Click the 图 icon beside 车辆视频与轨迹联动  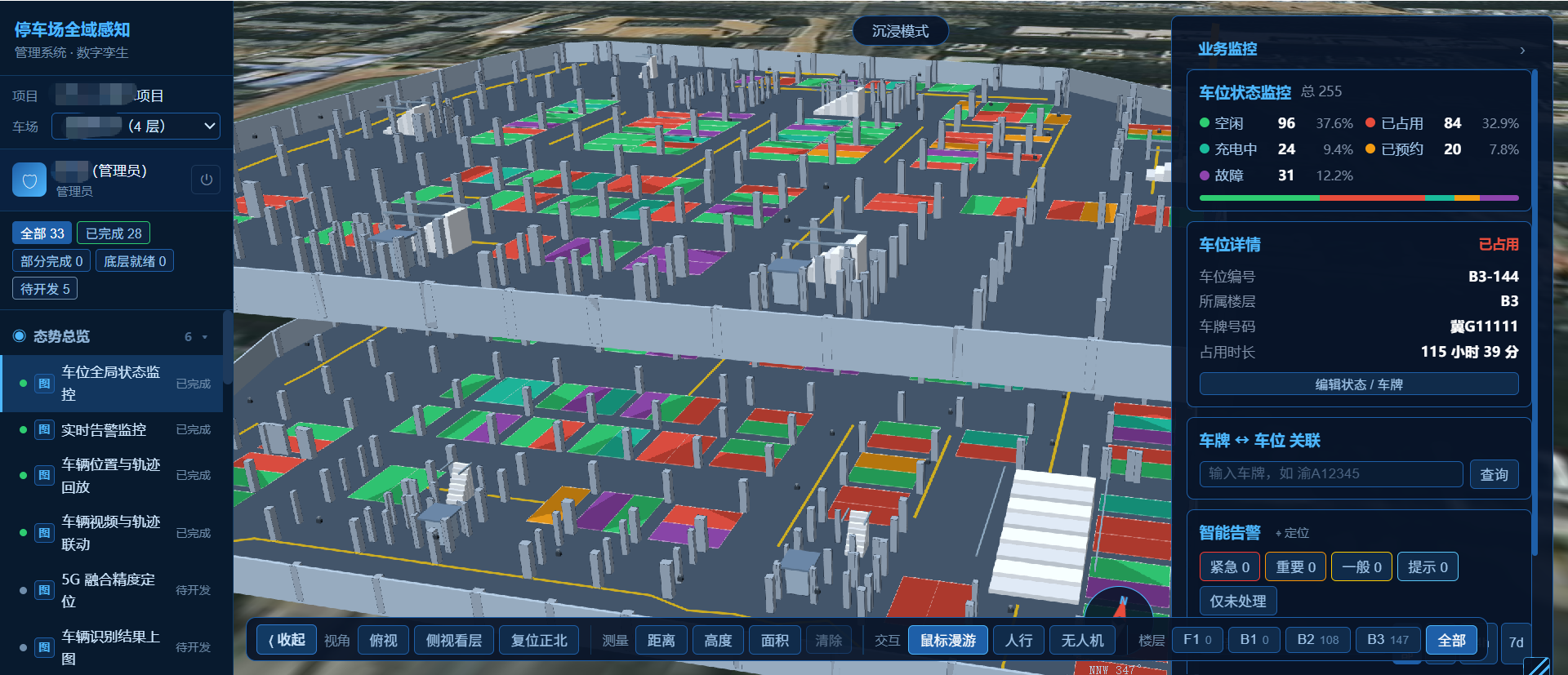pos(44,533)
